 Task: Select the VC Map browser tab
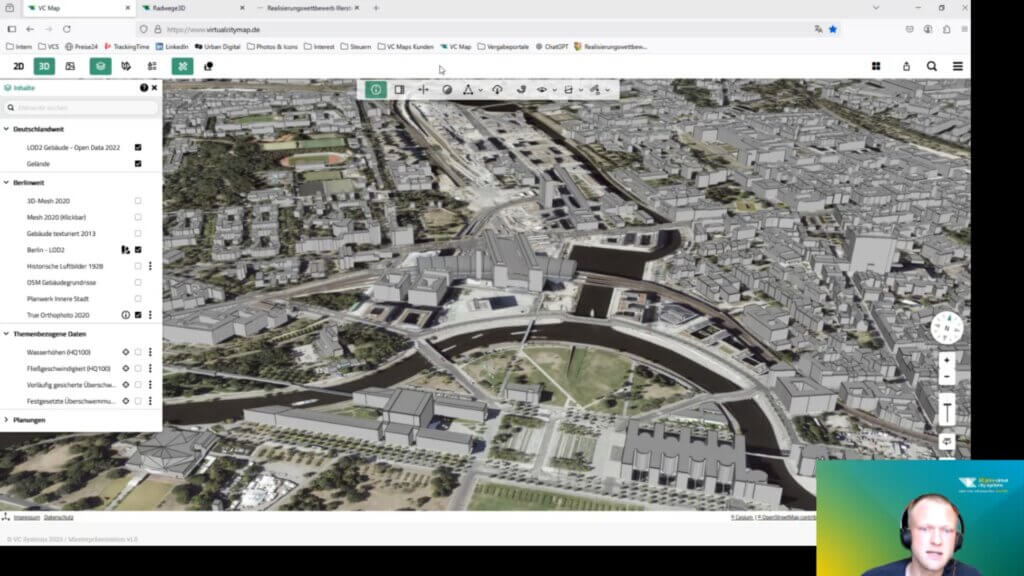78,8
